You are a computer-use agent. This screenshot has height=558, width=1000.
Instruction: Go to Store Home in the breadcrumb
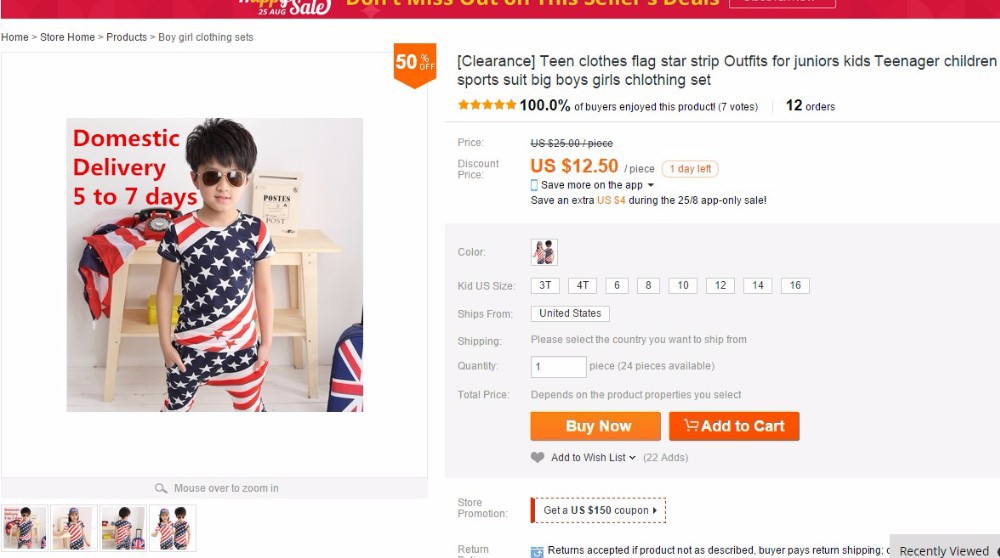tap(67, 37)
